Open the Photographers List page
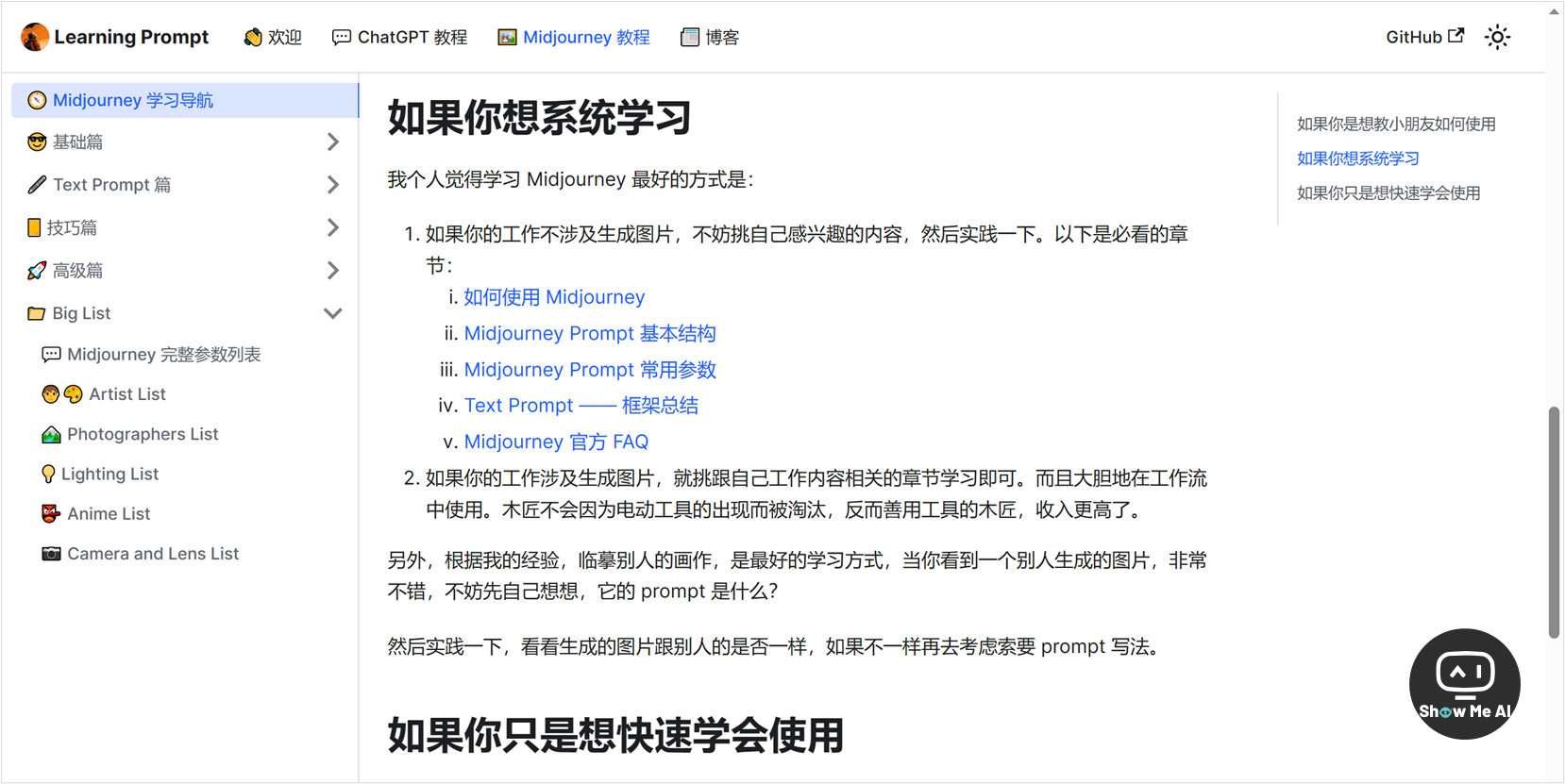The height and width of the screenshot is (784, 1565). point(143,434)
